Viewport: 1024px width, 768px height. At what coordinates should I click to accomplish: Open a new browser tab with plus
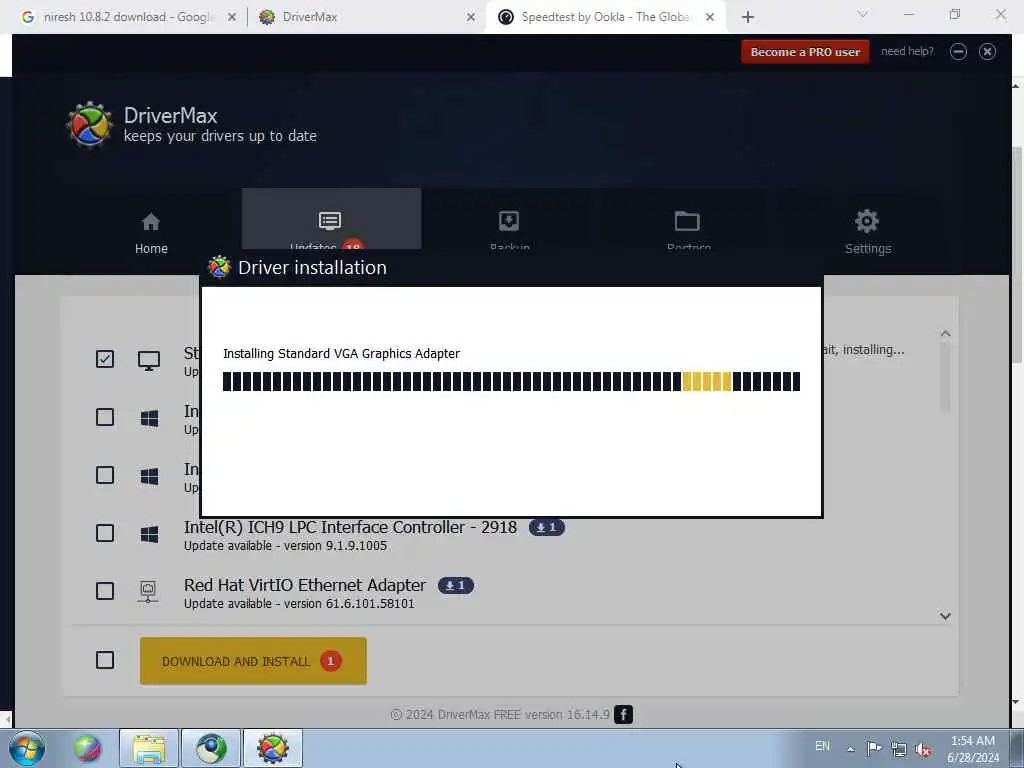748,17
